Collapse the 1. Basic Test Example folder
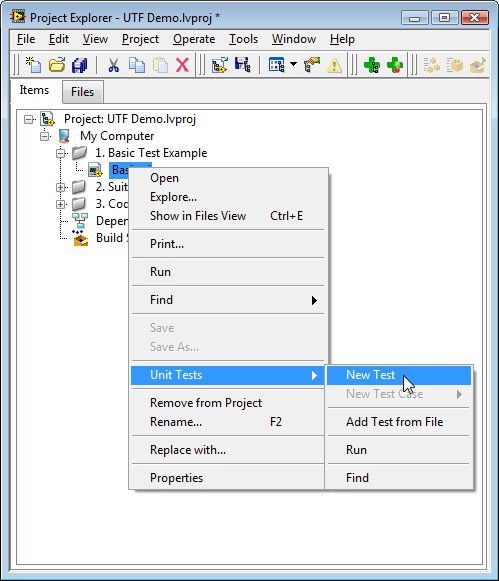This screenshot has height=581, width=499. click(60, 153)
